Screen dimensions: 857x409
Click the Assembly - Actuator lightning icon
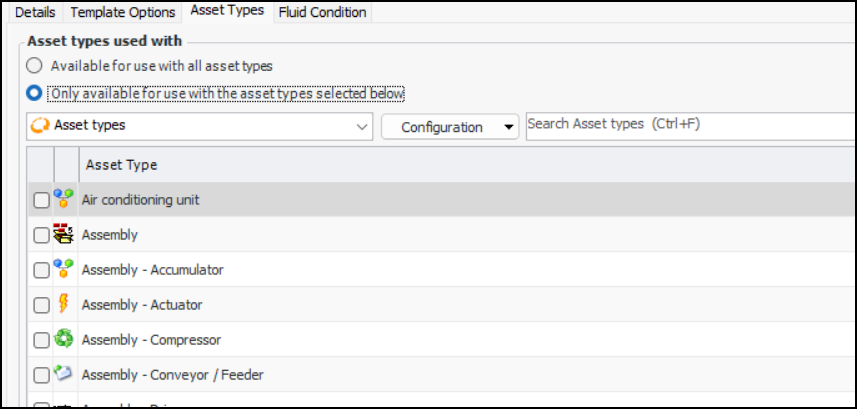(x=64, y=305)
